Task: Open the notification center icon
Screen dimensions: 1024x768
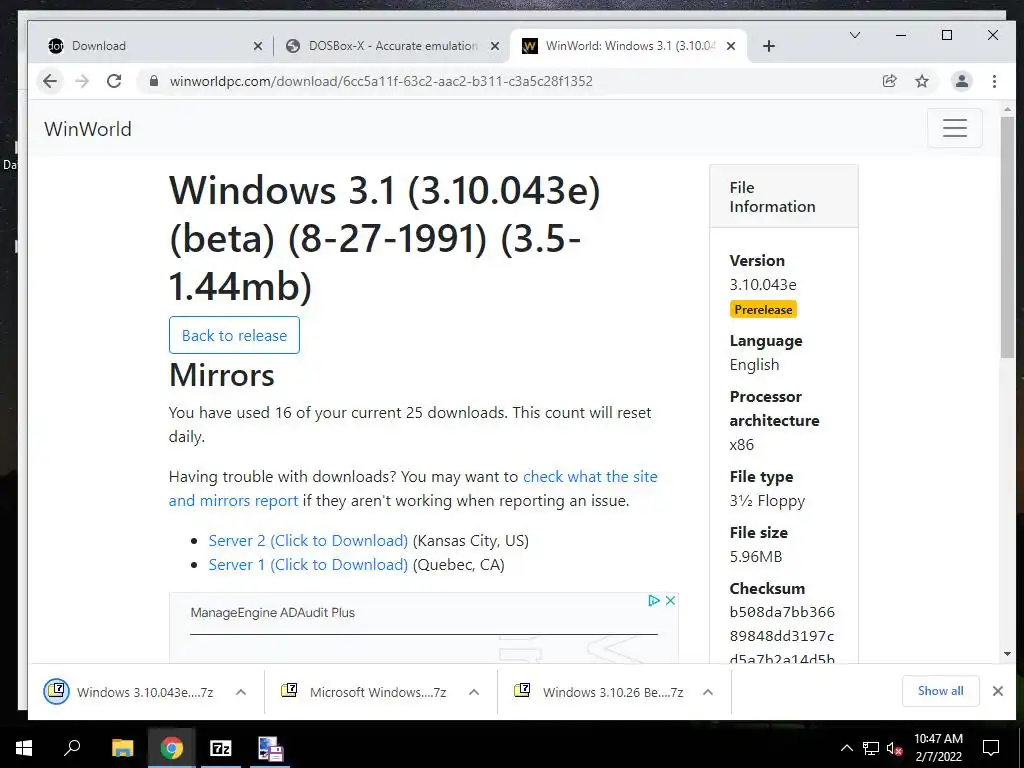Action: coord(991,748)
